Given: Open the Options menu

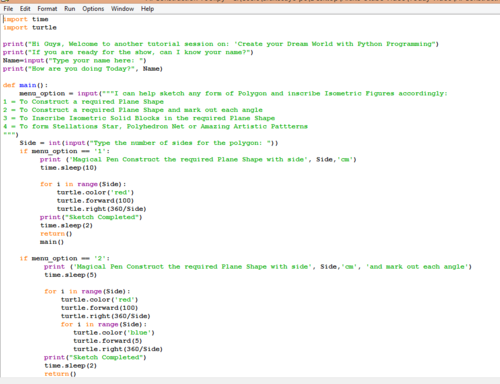Looking at the screenshot, I should pos(93,9).
